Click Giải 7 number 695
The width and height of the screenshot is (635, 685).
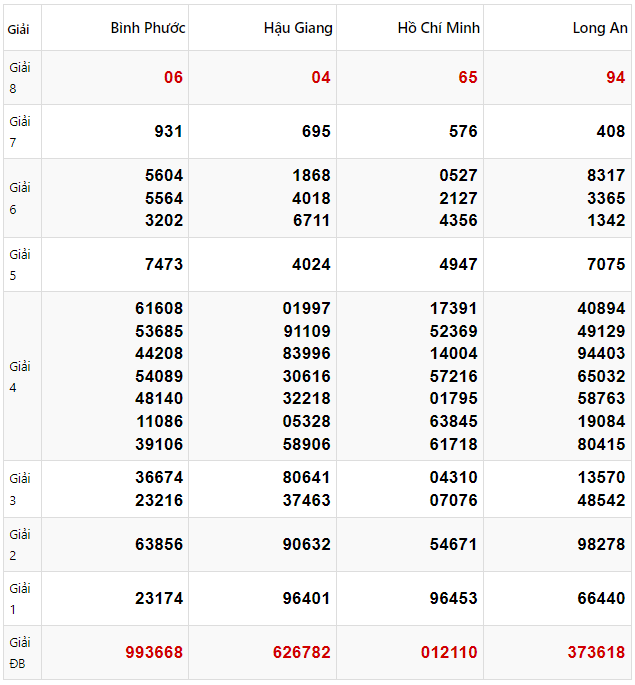coord(316,132)
